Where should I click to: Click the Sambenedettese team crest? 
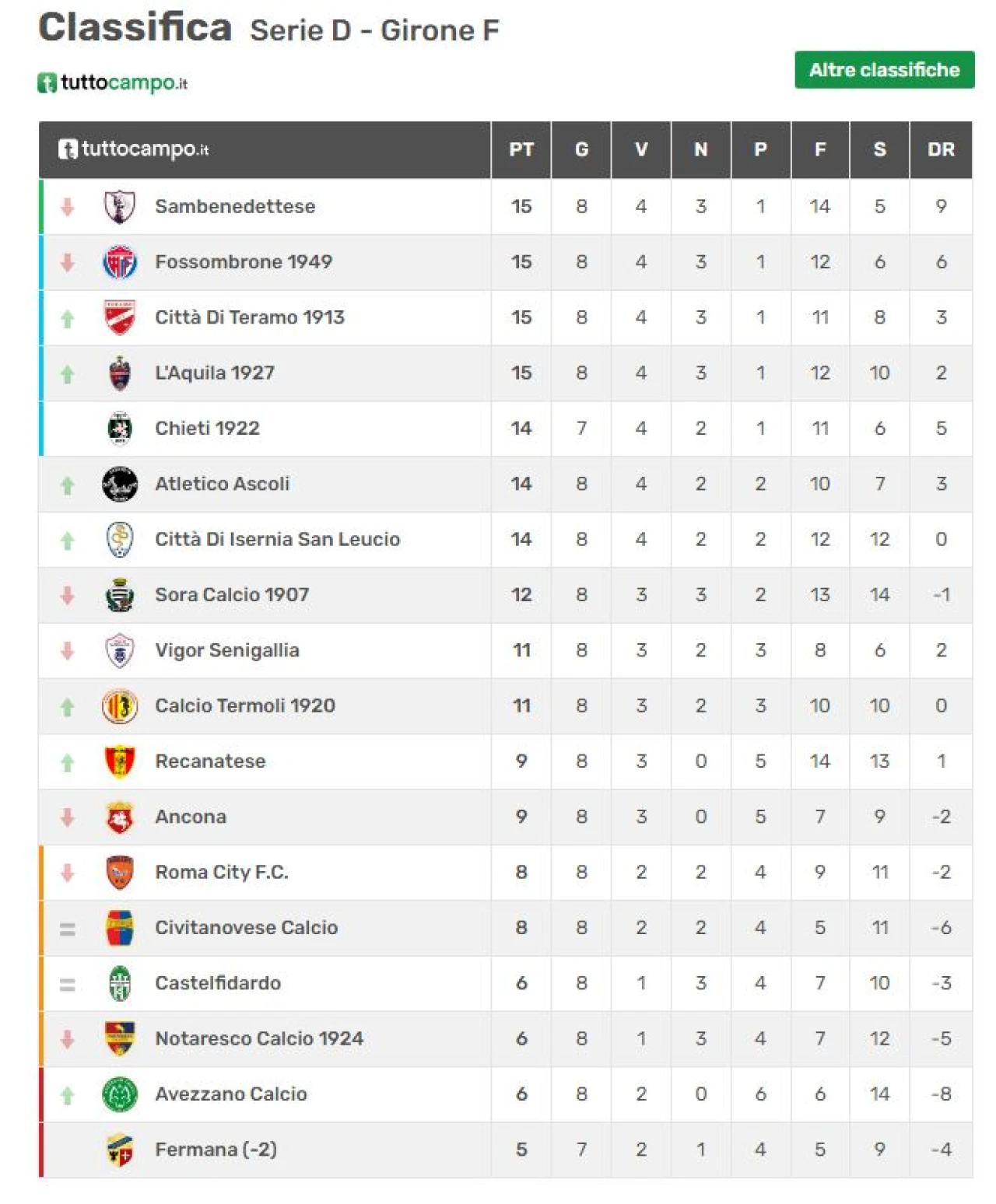(x=120, y=207)
